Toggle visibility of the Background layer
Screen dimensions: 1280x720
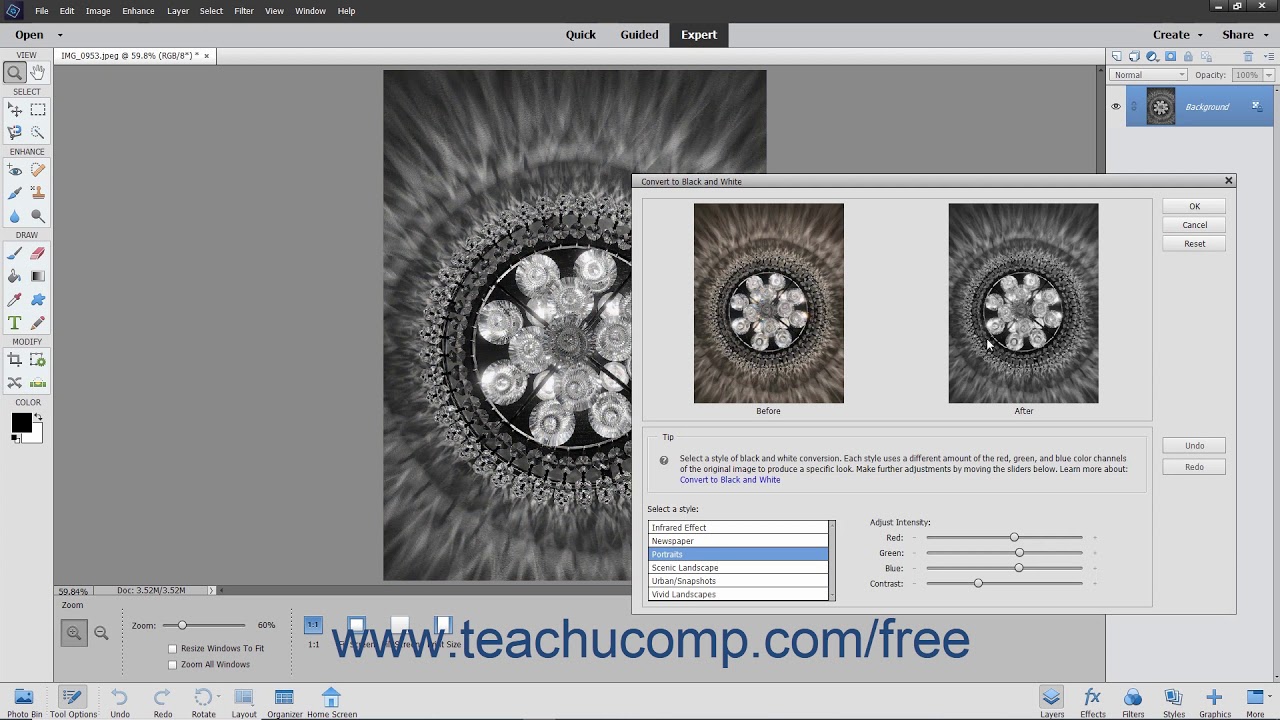pos(1116,106)
